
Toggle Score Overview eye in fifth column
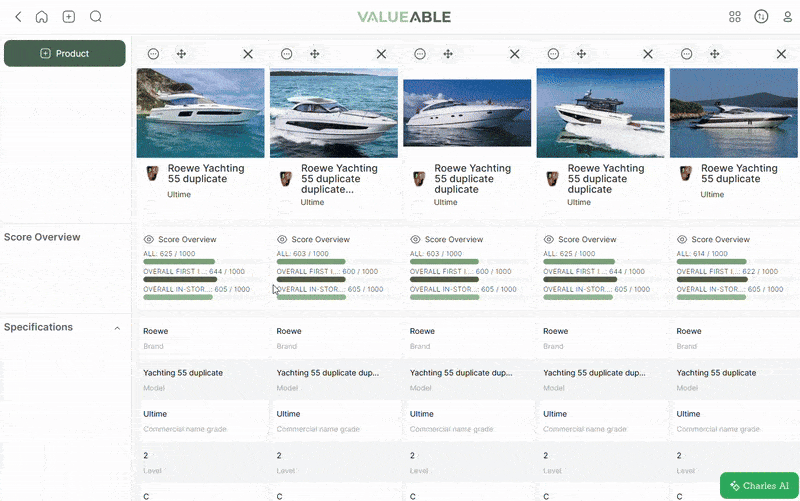click(x=682, y=240)
